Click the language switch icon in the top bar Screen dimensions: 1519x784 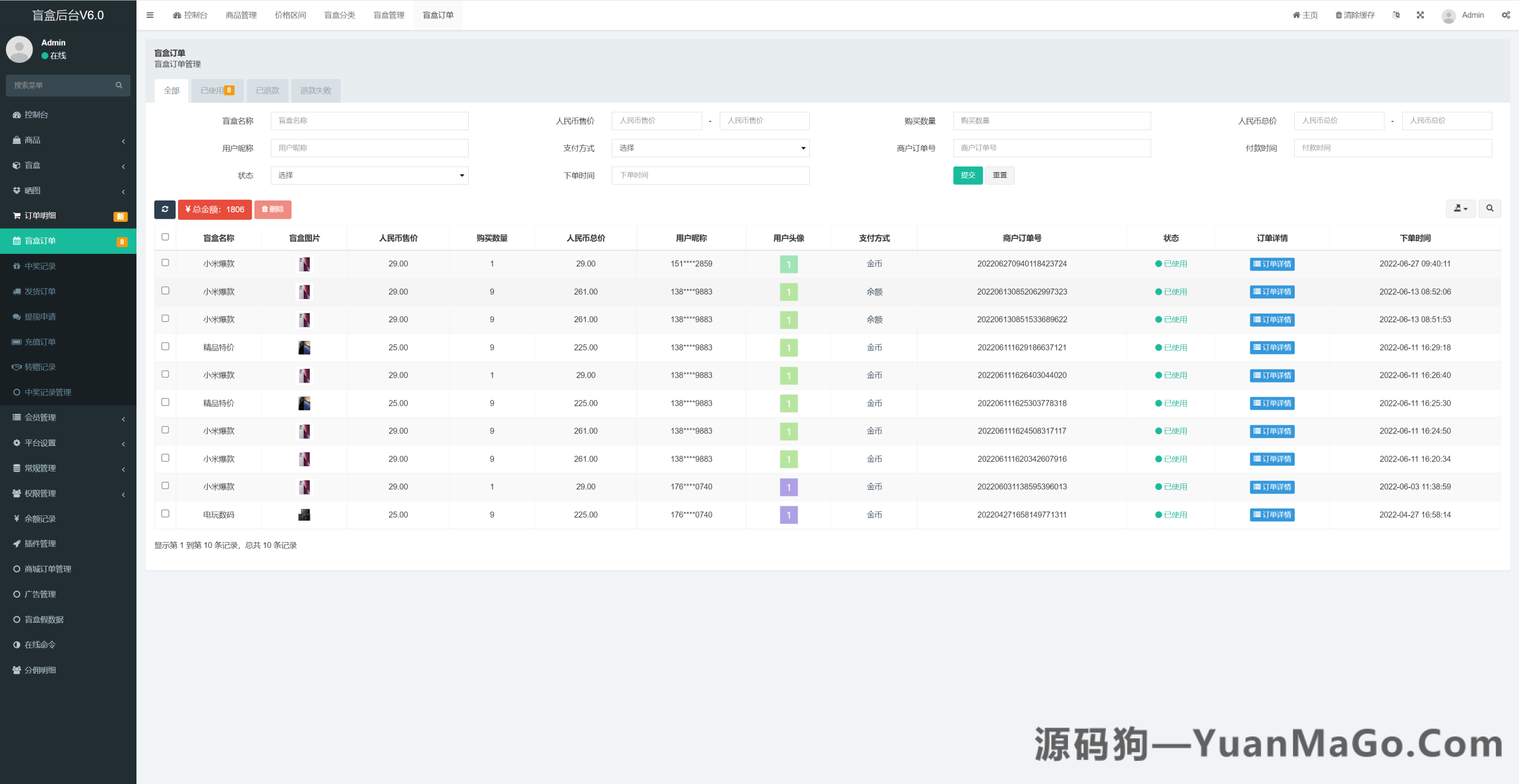pyautogui.click(x=1396, y=15)
